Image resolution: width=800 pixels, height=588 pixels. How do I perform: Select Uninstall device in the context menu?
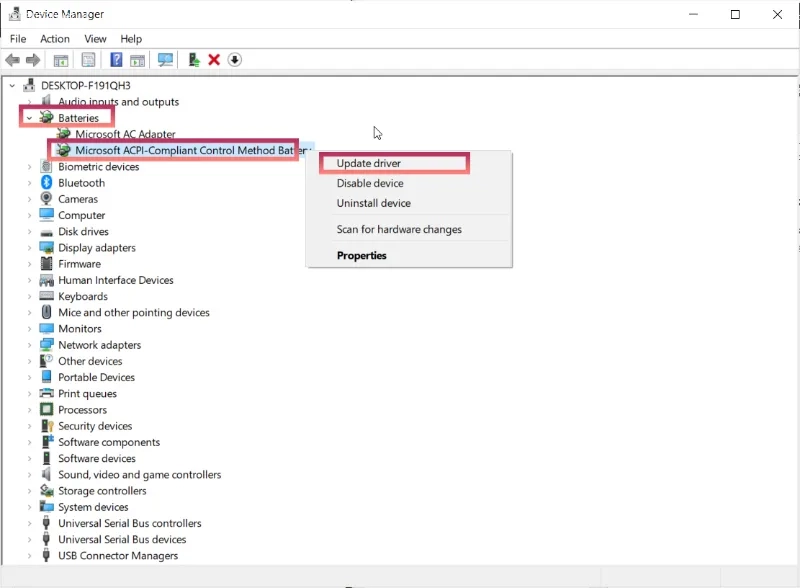[373, 203]
